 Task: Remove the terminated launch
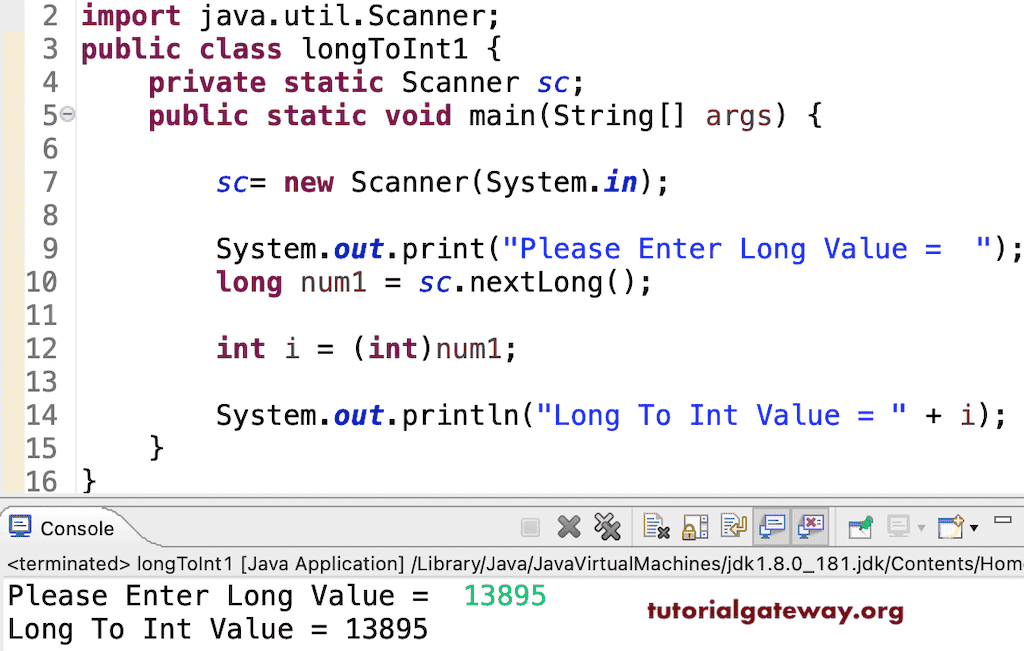coord(567,527)
